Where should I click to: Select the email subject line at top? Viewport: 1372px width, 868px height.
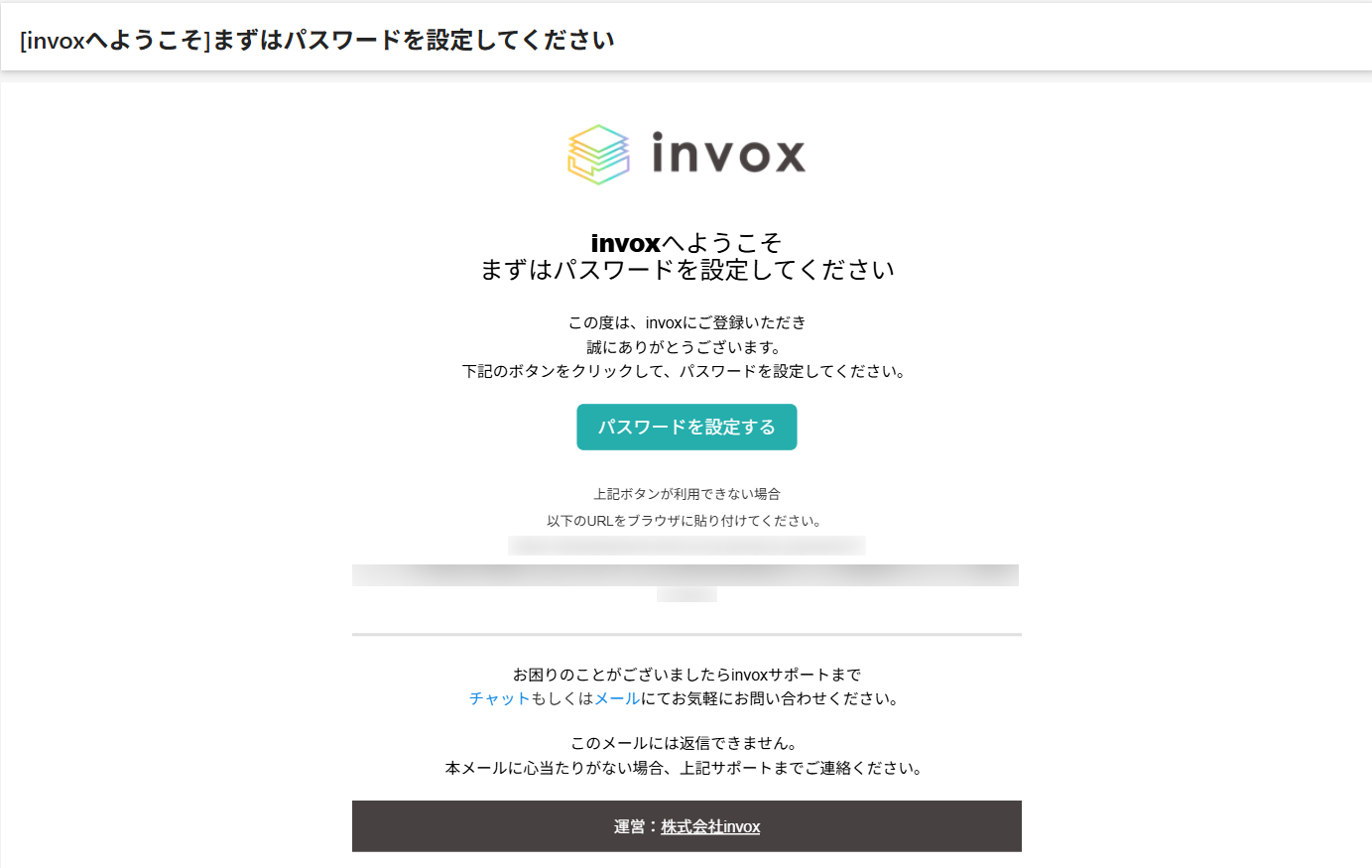click(317, 41)
